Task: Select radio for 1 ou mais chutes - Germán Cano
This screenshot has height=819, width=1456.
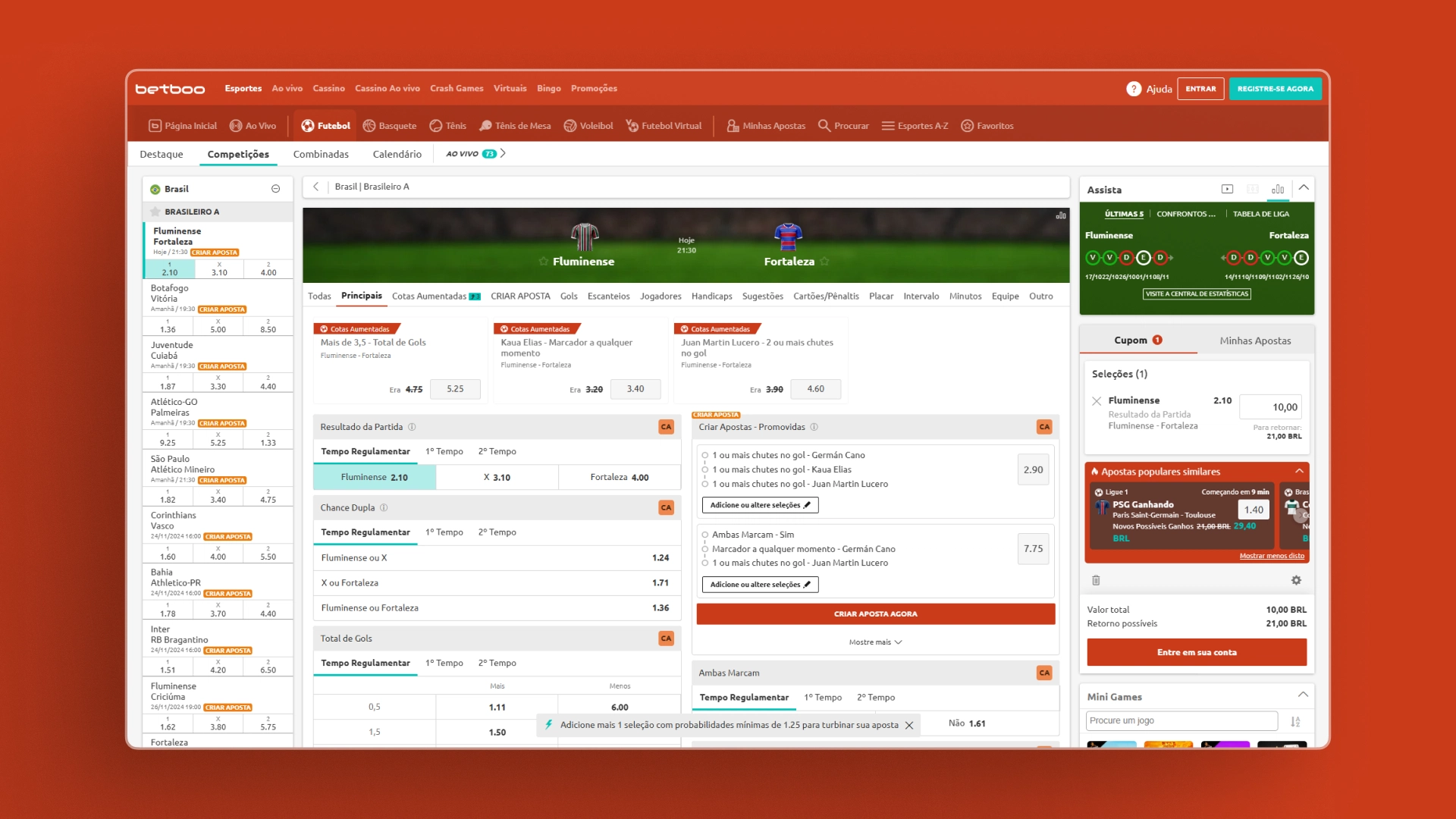Action: (x=704, y=456)
